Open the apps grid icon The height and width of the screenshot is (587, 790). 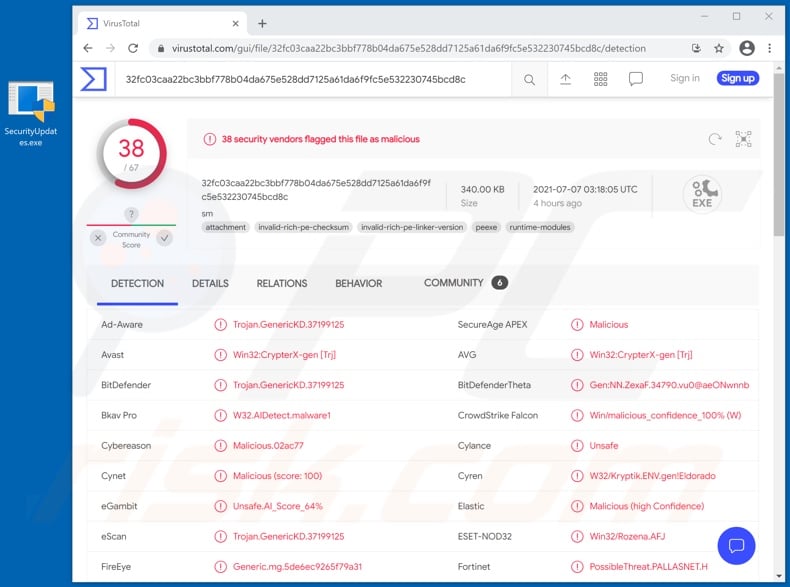point(600,79)
